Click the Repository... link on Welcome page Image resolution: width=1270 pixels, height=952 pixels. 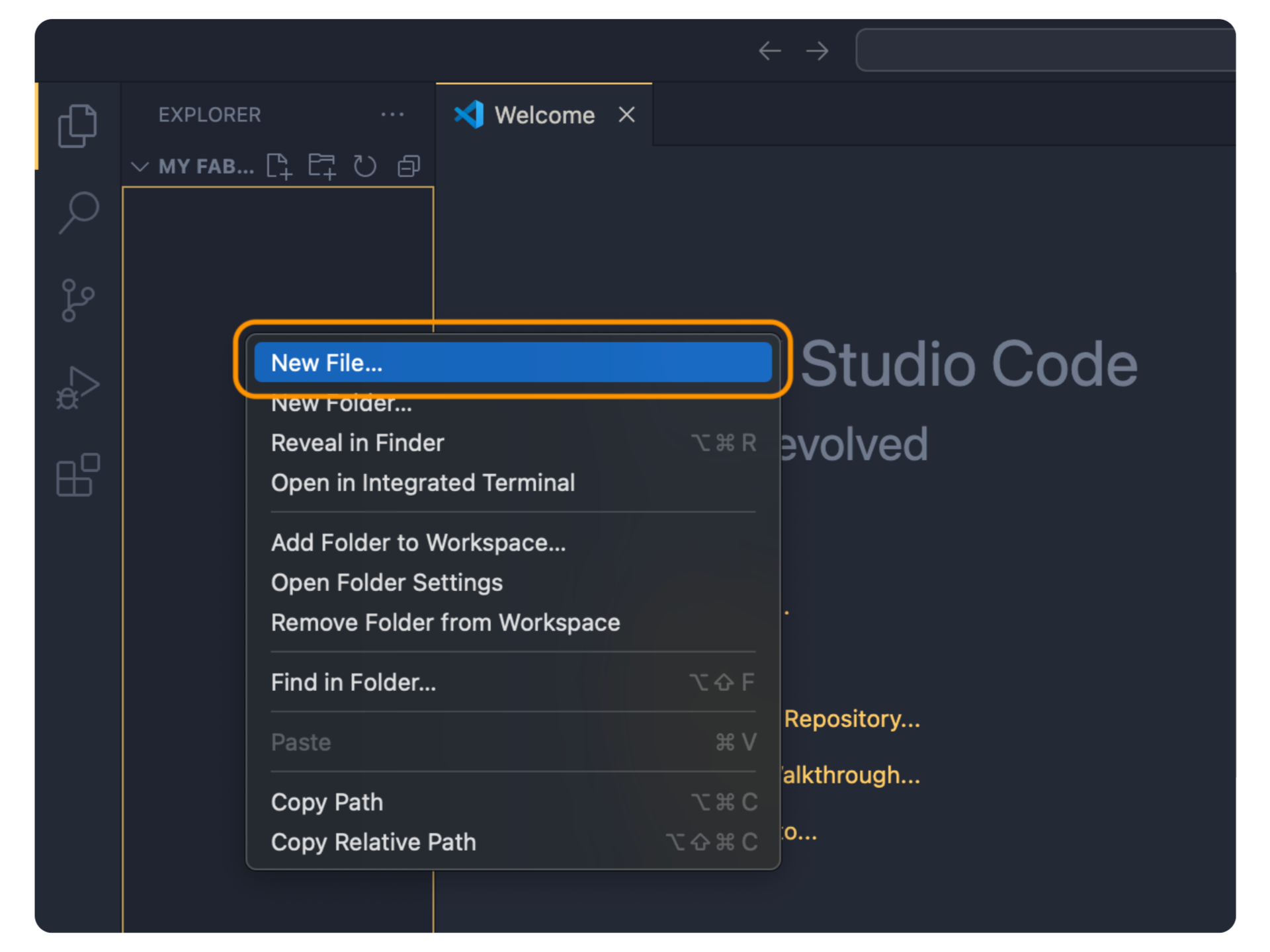tap(851, 719)
